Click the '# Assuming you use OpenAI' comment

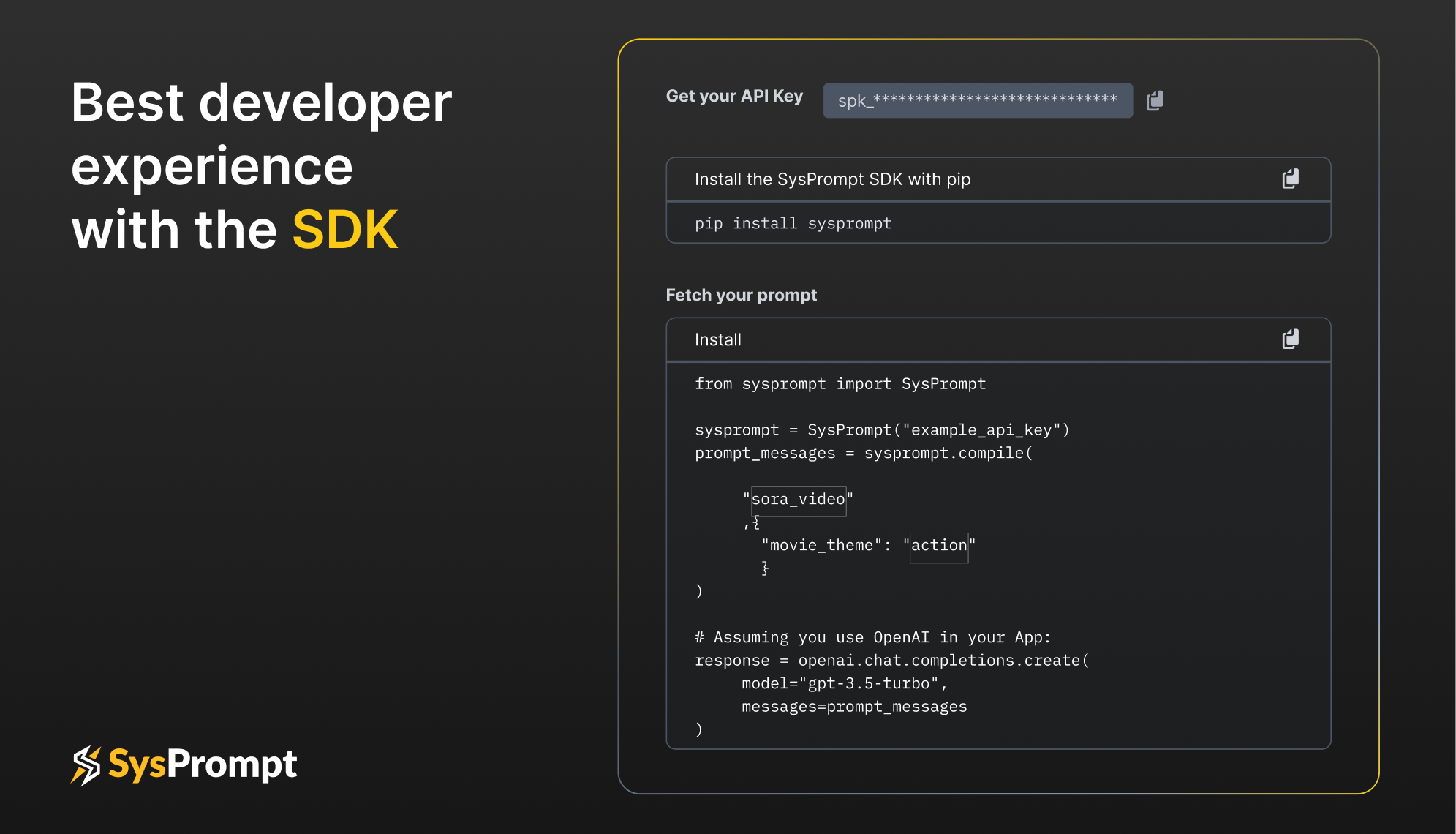point(872,638)
